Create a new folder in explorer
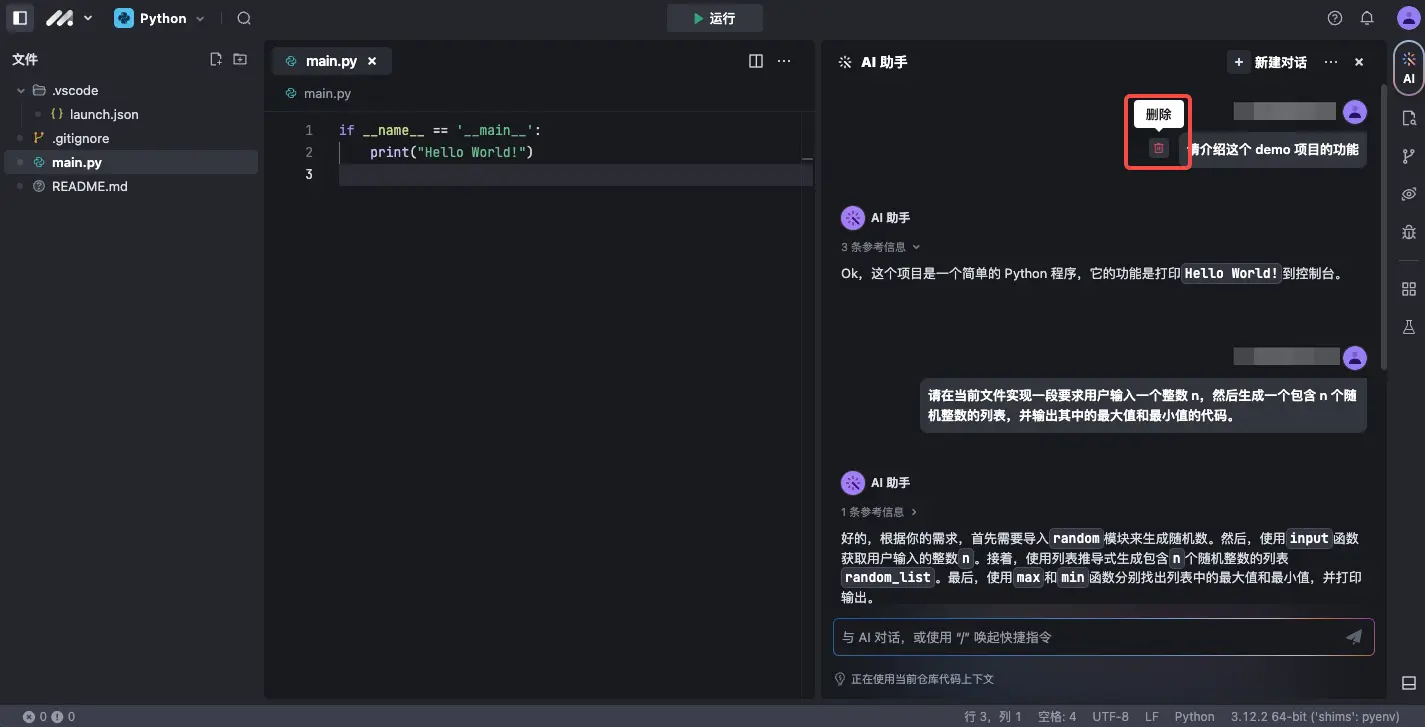Image resolution: width=1425 pixels, height=727 pixels. pyautogui.click(x=240, y=60)
